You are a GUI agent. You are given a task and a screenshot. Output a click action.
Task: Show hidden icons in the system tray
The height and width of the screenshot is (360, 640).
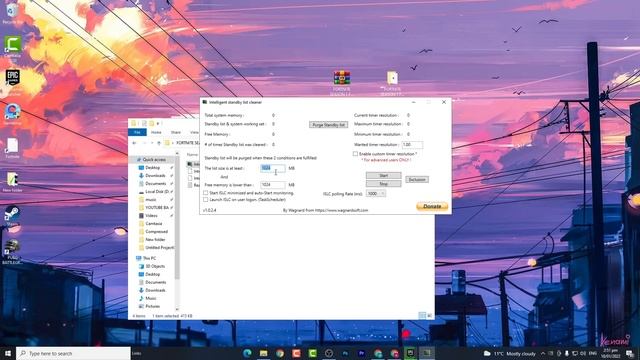[543, 353]
